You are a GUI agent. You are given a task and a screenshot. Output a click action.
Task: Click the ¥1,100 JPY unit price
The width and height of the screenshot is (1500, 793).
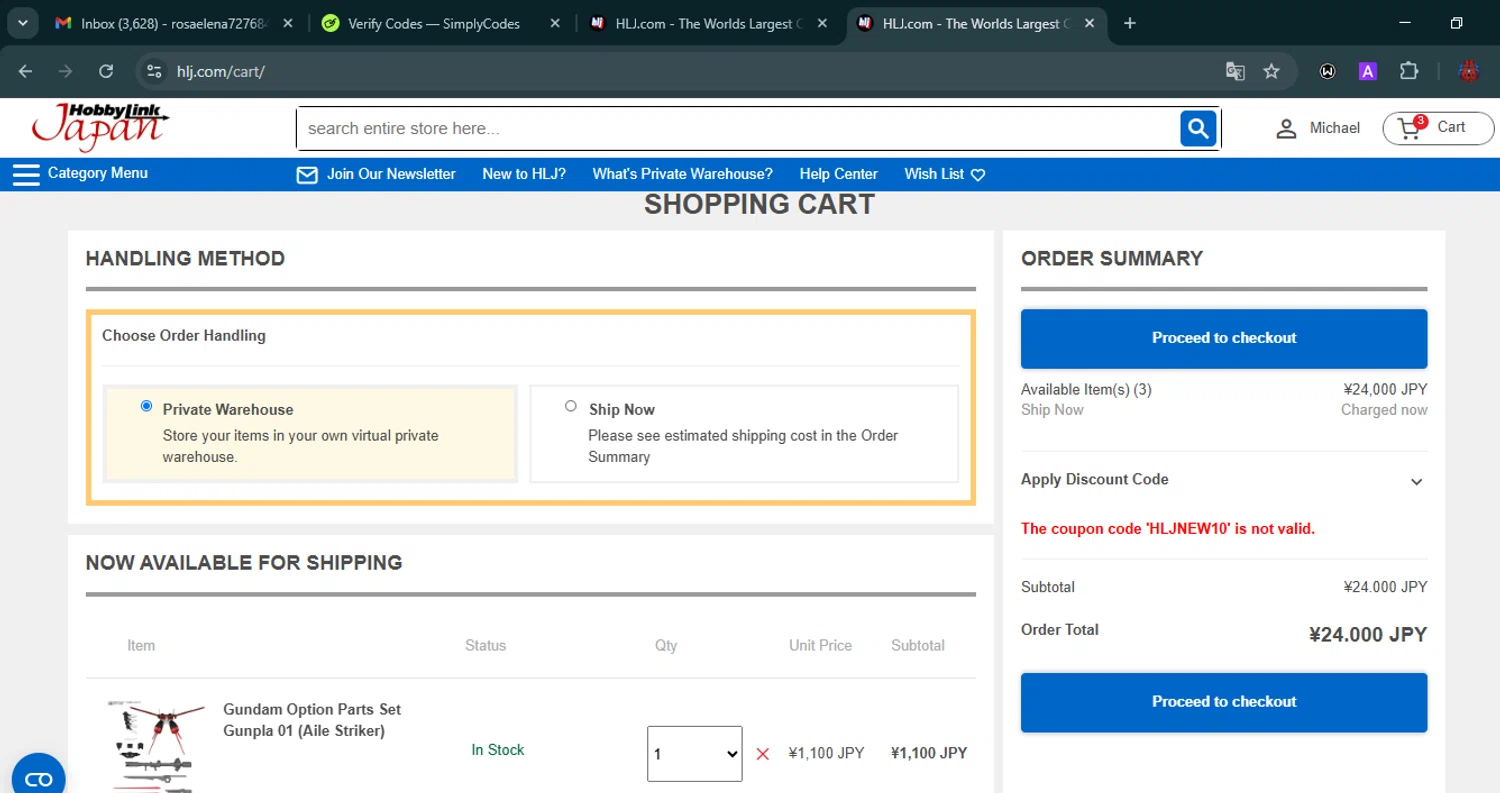827,753
